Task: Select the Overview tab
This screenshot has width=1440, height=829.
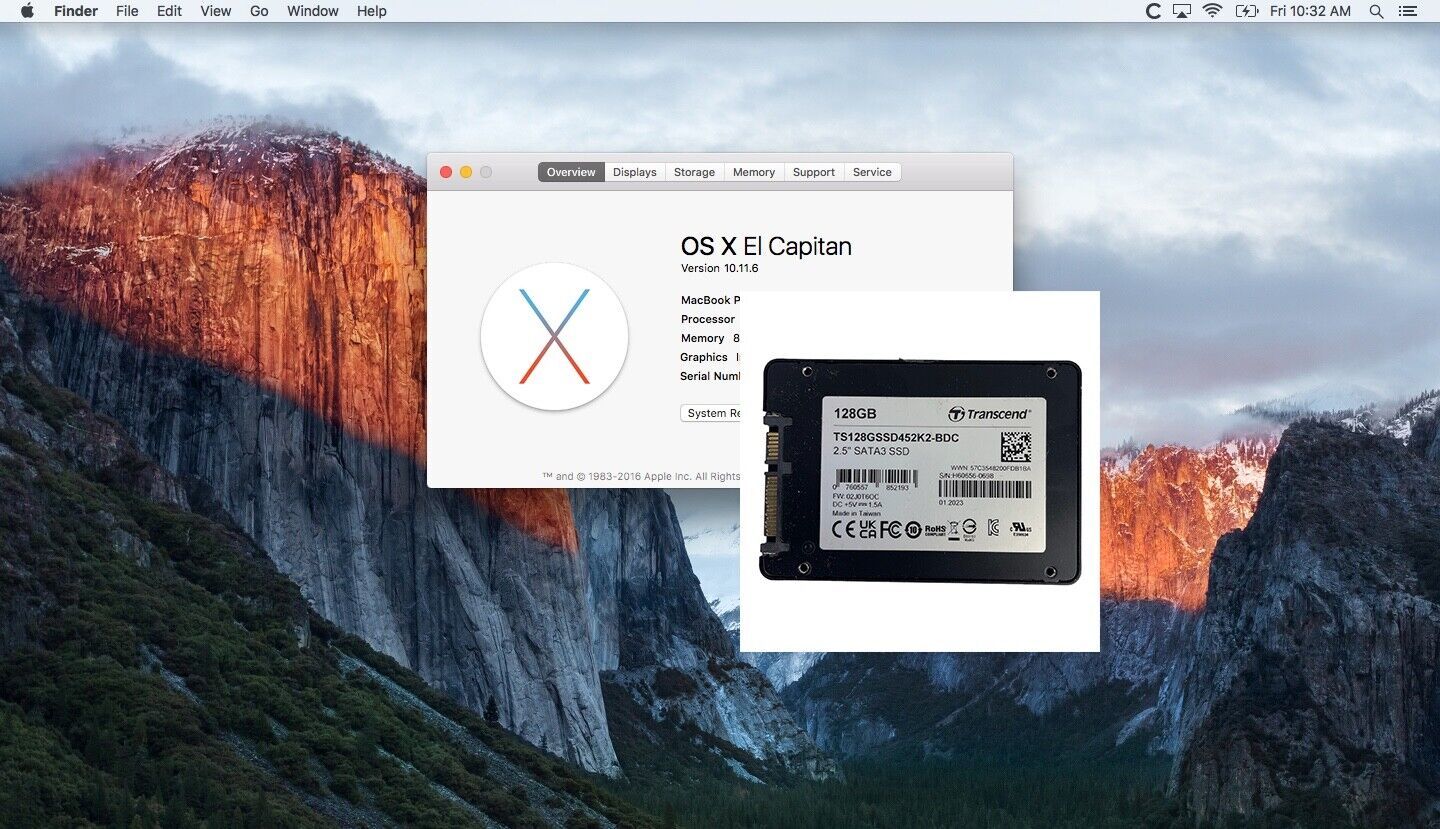Action: click(x=571, y=172)
